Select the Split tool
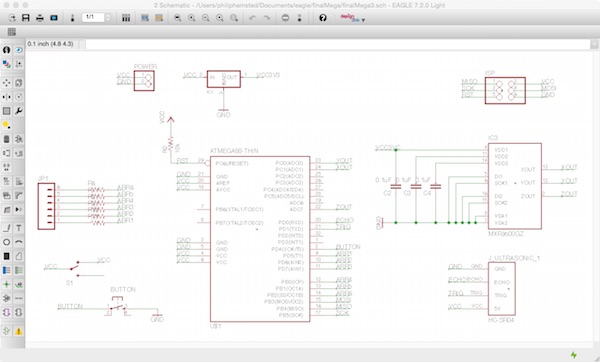600x362 pixels. (7, 210)
